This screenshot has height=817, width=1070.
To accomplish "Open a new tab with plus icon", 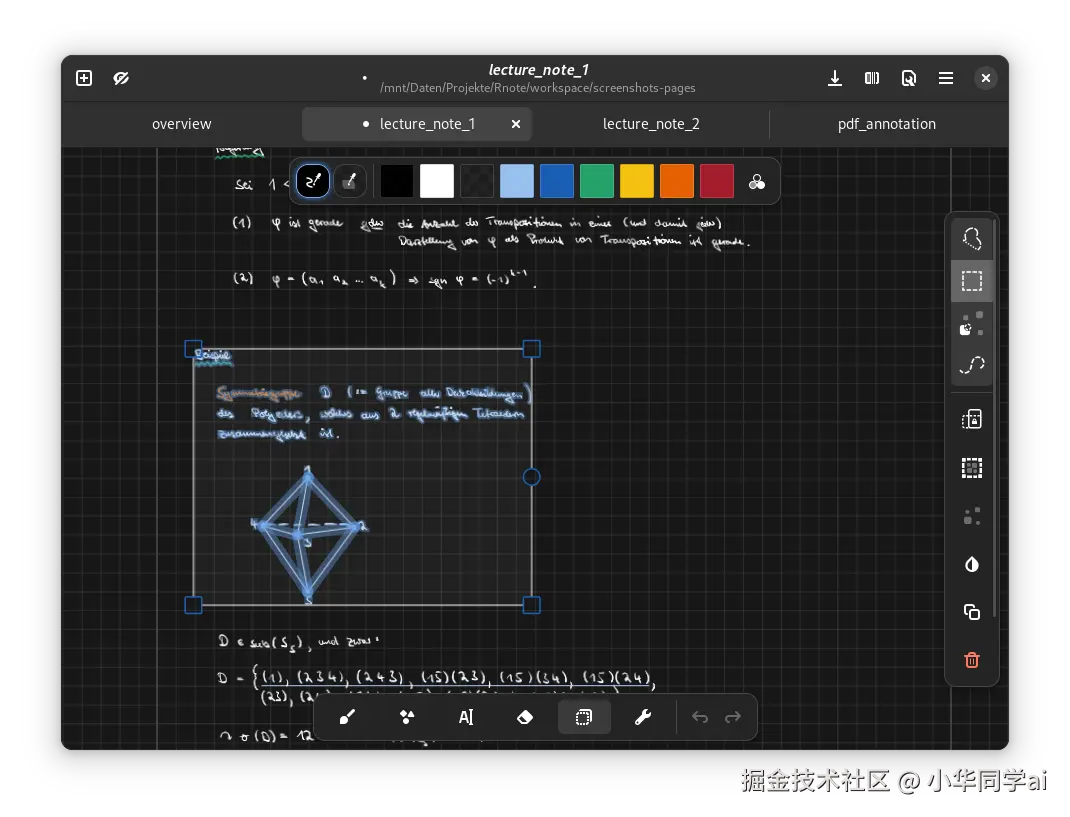I will coord(84,78).
